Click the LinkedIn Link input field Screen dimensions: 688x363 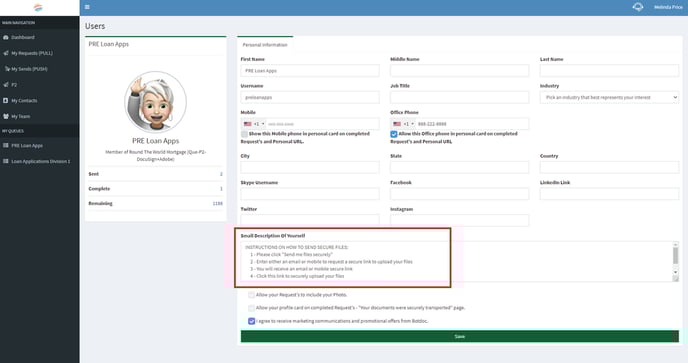[x=609, y=194]
